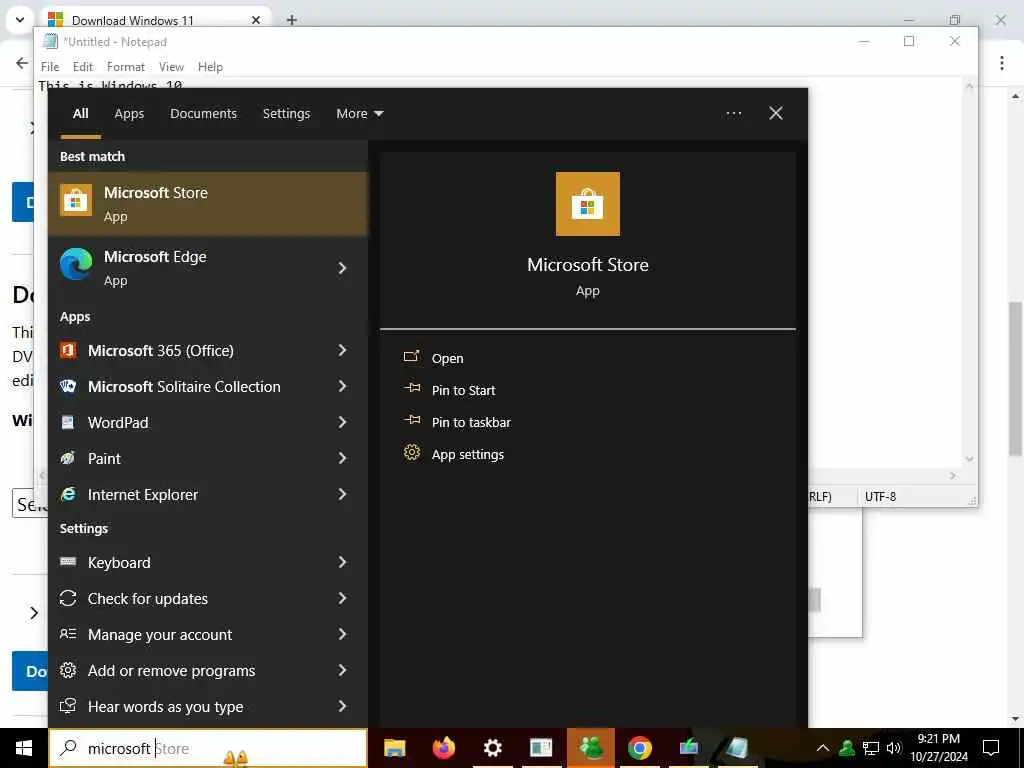This screenshot has height=768, width=1024.
Task: Click the Microsoft 365 (Office) icon
Action: click(x=68, y=350)
